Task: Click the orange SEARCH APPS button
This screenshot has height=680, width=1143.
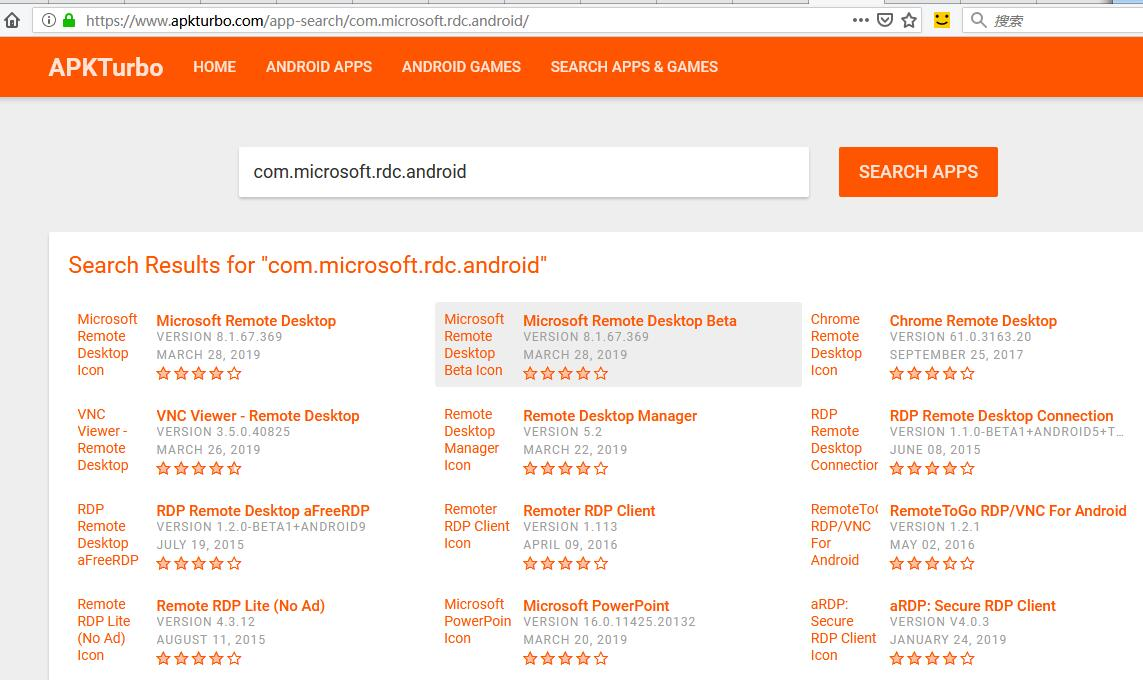Action: 918,172
